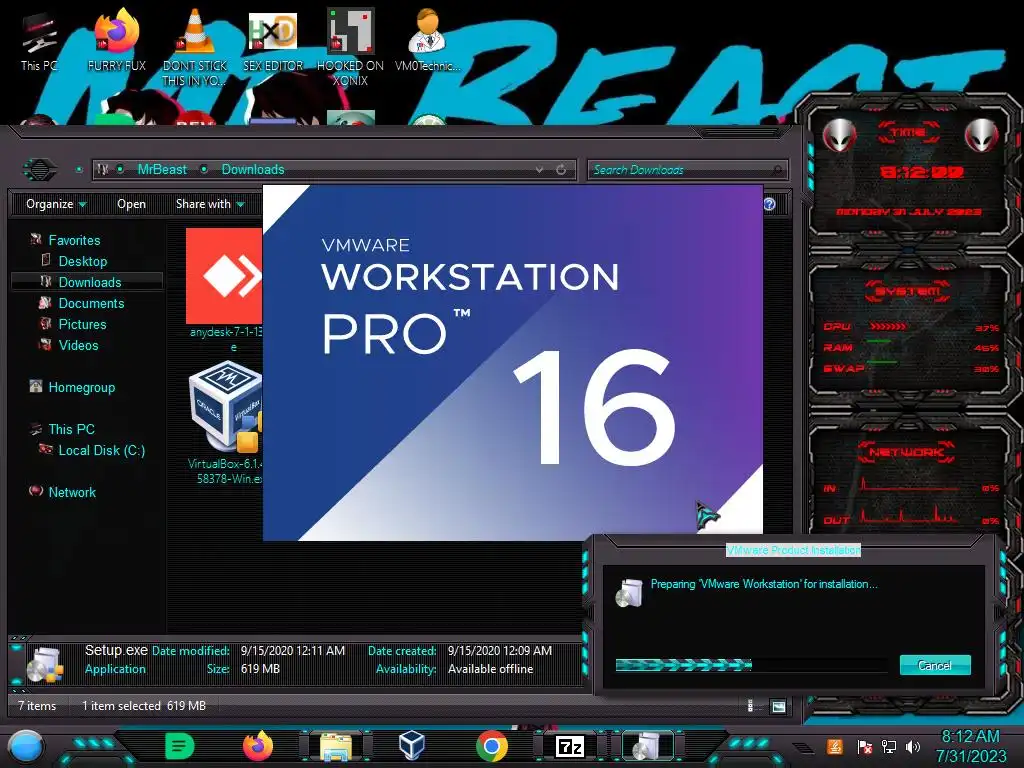Click the Java update tray icon
1024x768 pixels.
click(x=835, y=746)
